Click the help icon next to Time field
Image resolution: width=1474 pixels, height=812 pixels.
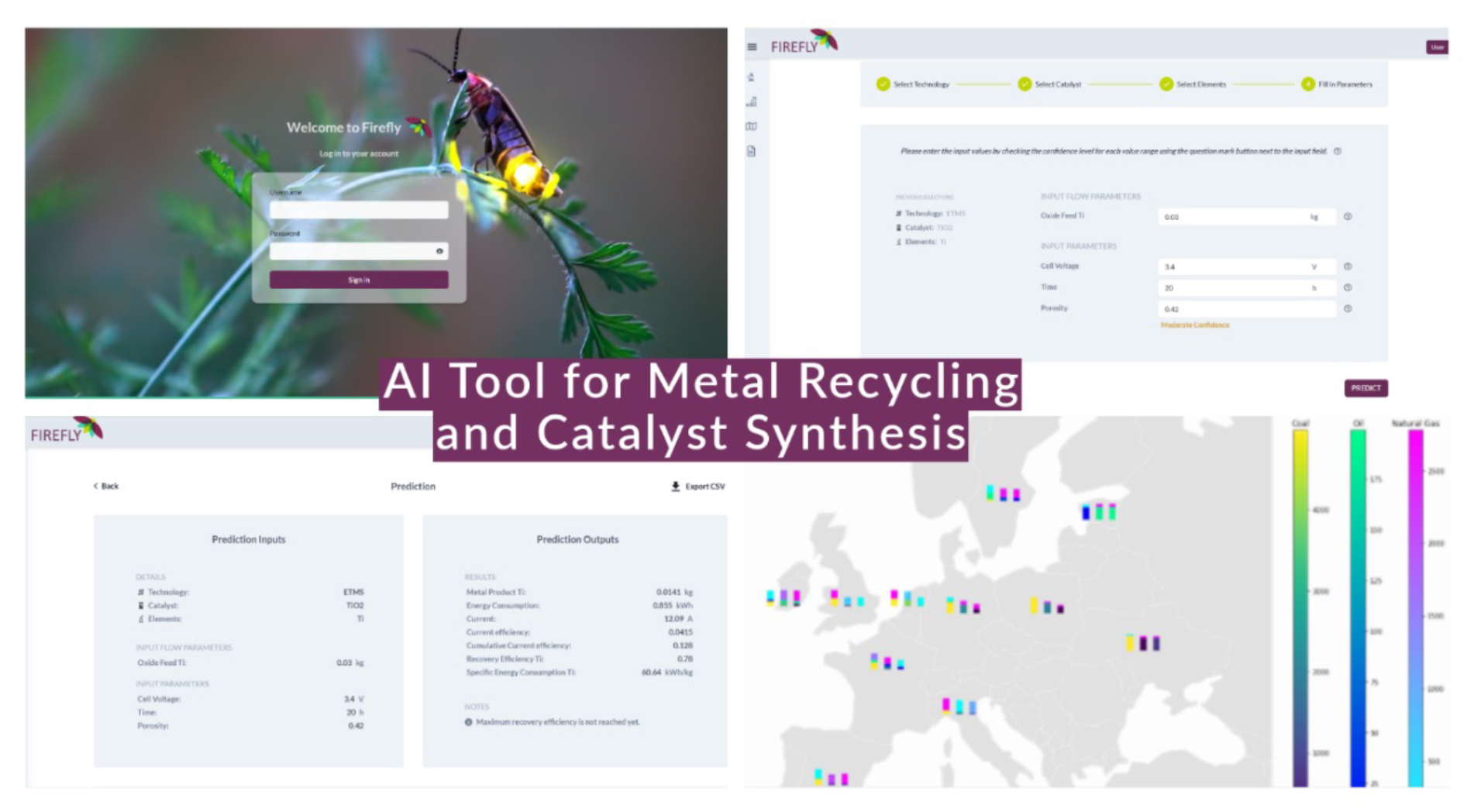point(1348,287)
